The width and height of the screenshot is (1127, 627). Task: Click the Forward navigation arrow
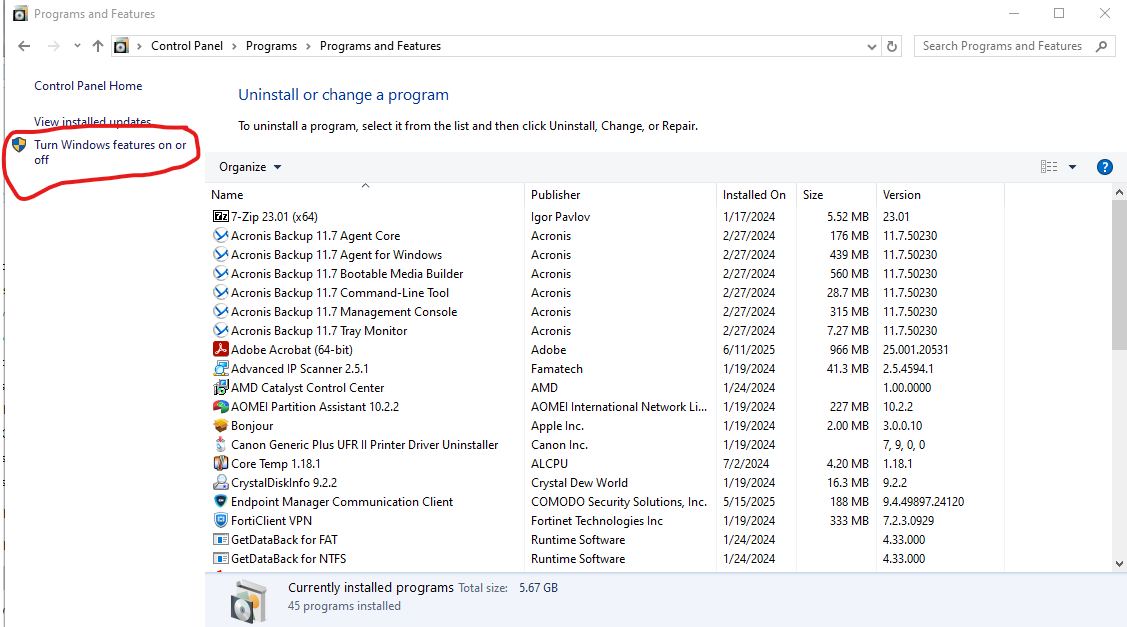pos(54,46)
